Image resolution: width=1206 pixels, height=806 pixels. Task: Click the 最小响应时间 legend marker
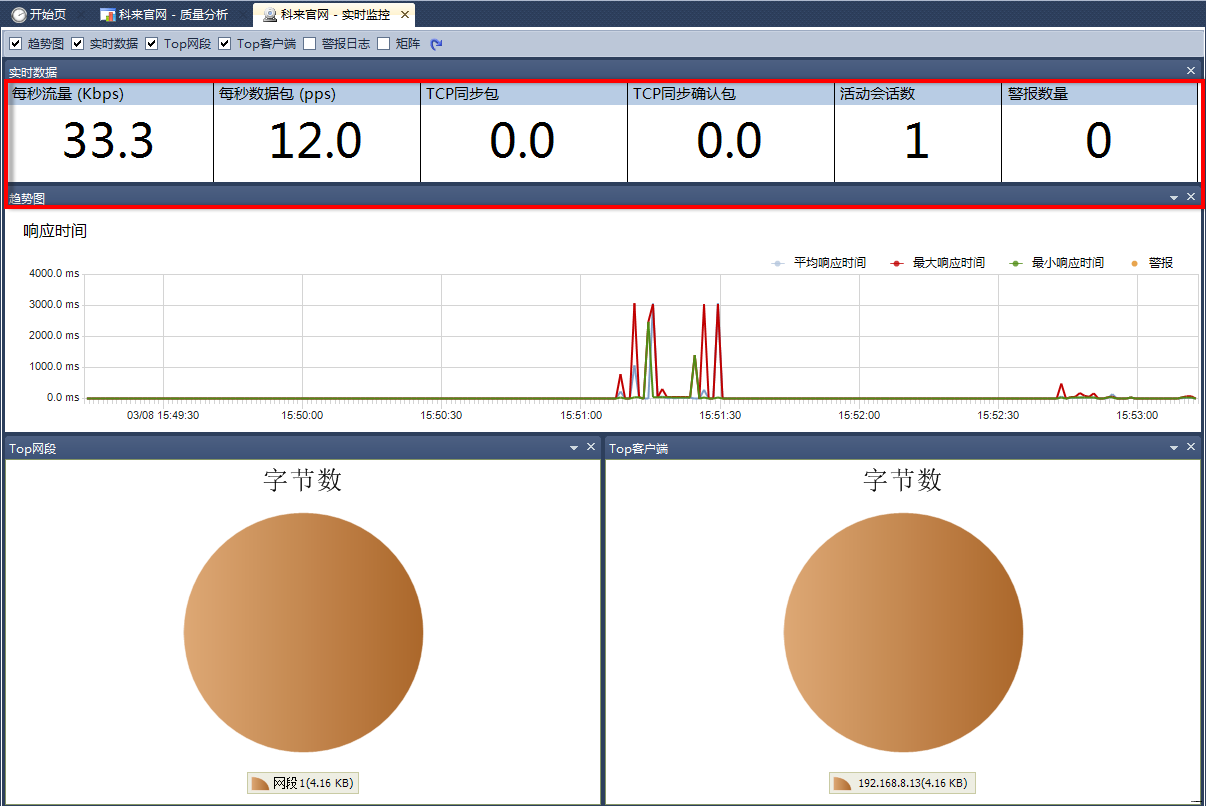pyautogui.click(x=1016, y=263)
